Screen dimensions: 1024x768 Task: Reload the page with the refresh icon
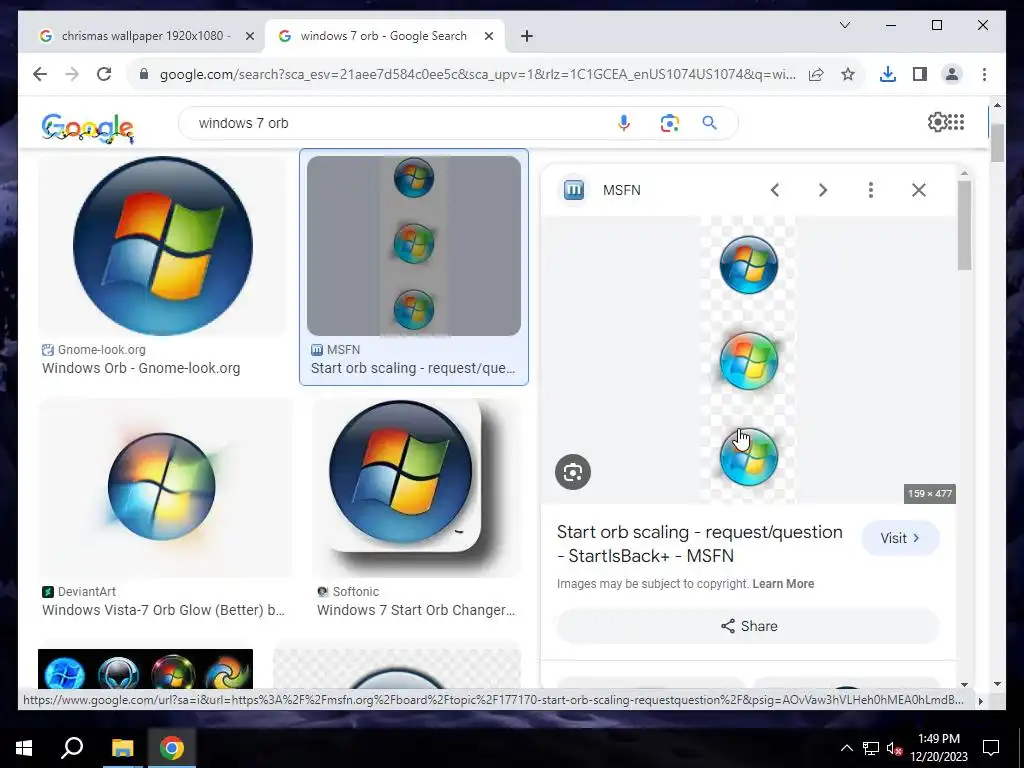(104, 74)
